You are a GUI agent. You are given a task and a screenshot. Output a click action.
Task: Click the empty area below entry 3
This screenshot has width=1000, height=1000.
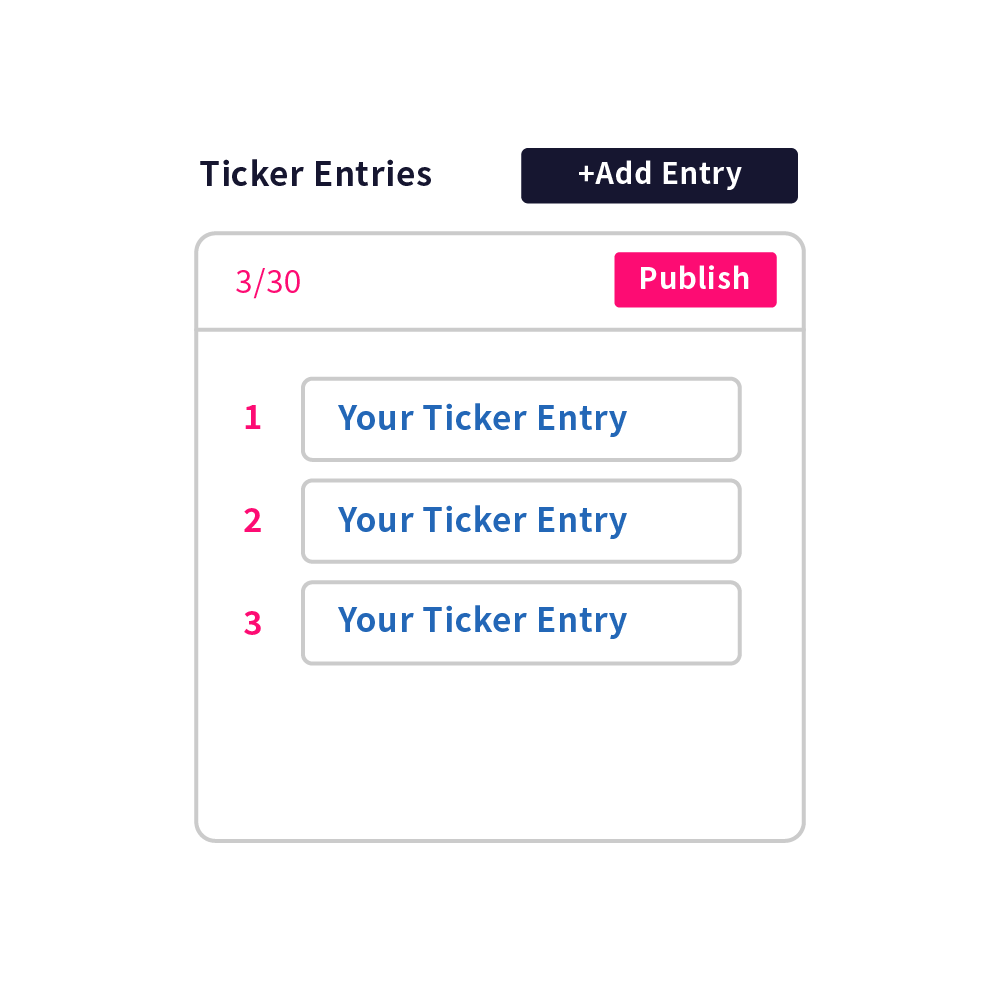coord(500,750)
